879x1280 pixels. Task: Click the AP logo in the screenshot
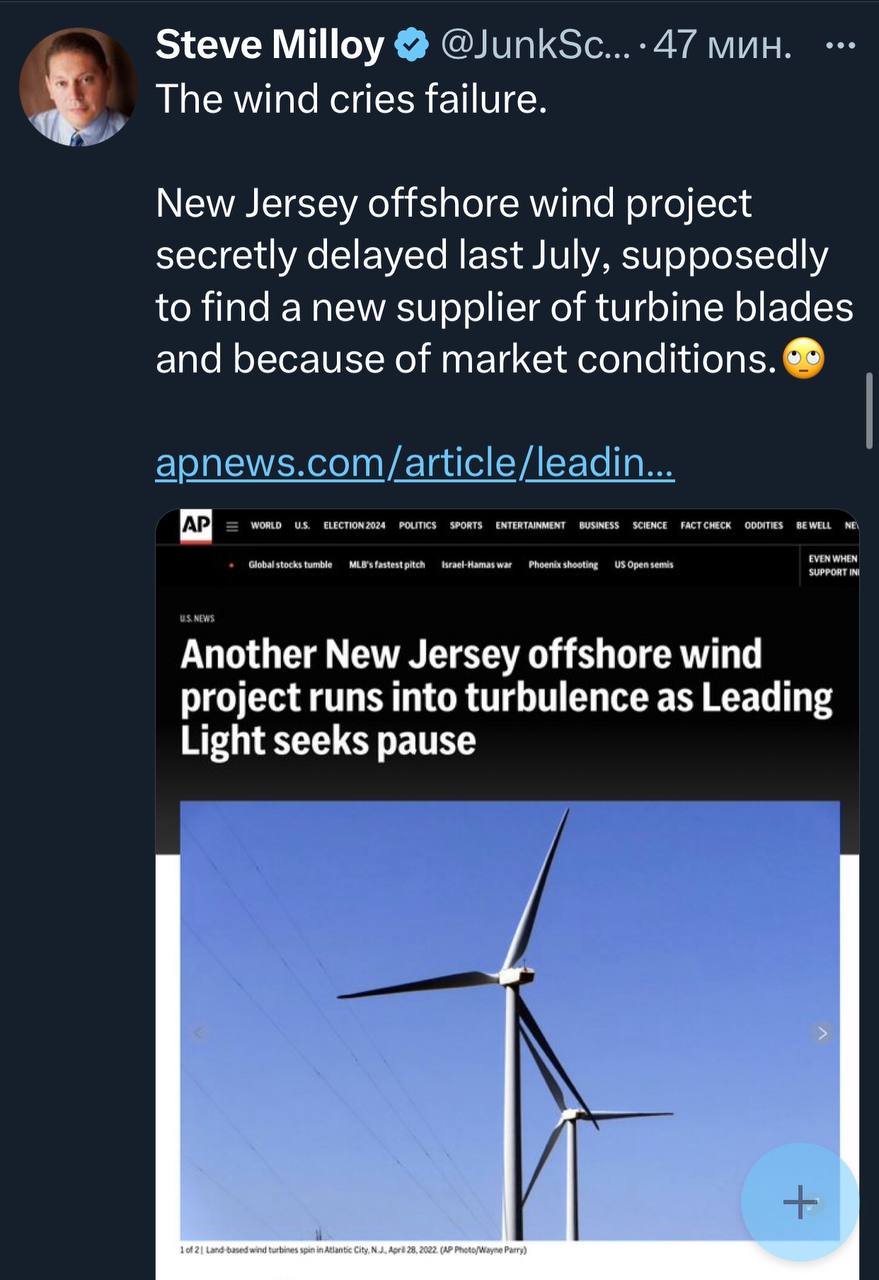pos(195,527)
